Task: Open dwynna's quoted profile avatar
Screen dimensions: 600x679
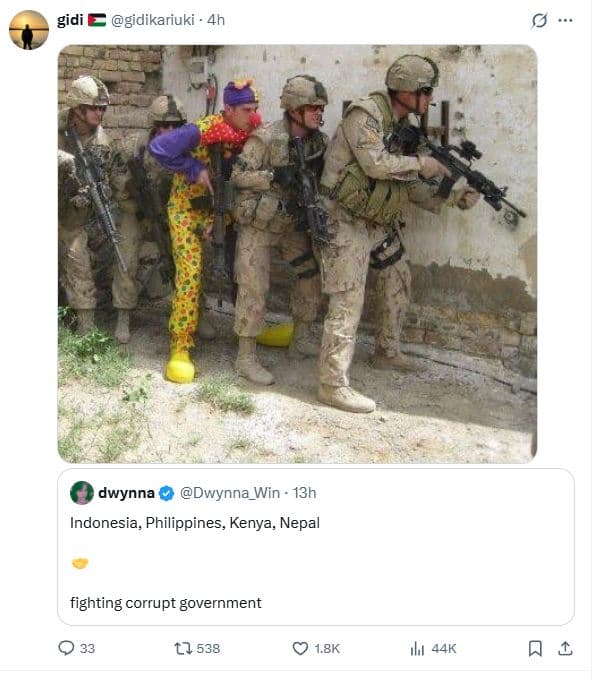Action: tap(82, 493)
